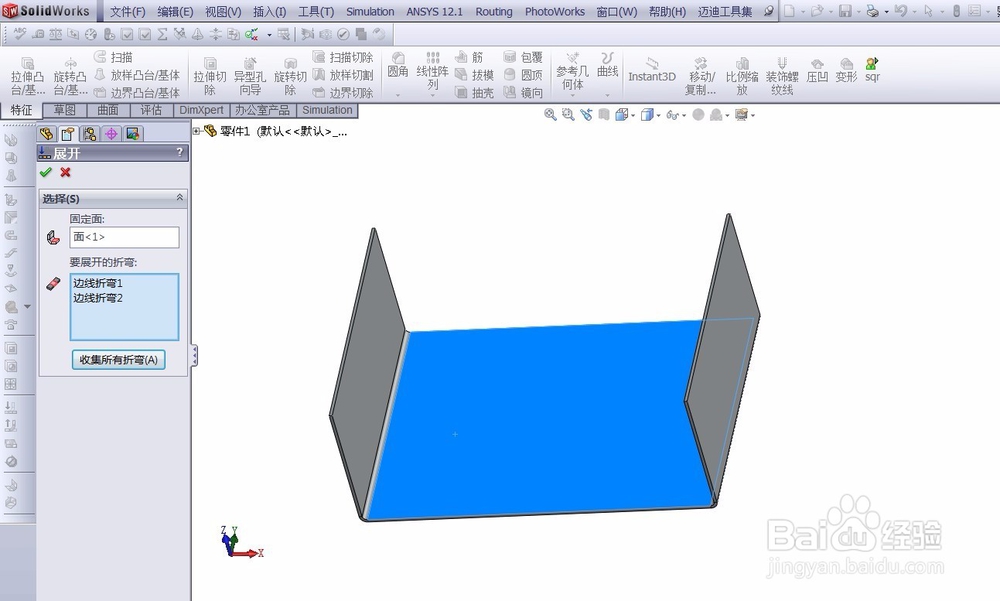Toggle Instant3D
The width and height of the screenshot is (1000, 601).
point(652,70)
